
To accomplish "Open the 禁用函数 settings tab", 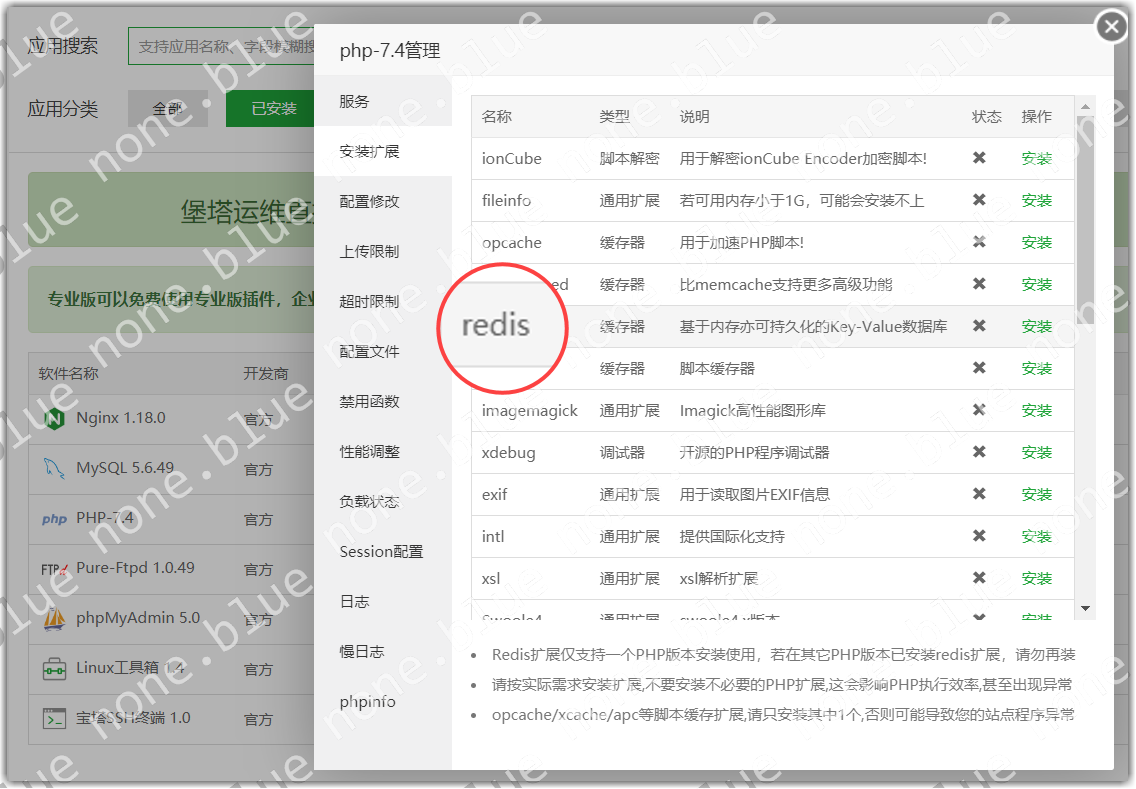I will pyautogui.click(x=369, y=402).
